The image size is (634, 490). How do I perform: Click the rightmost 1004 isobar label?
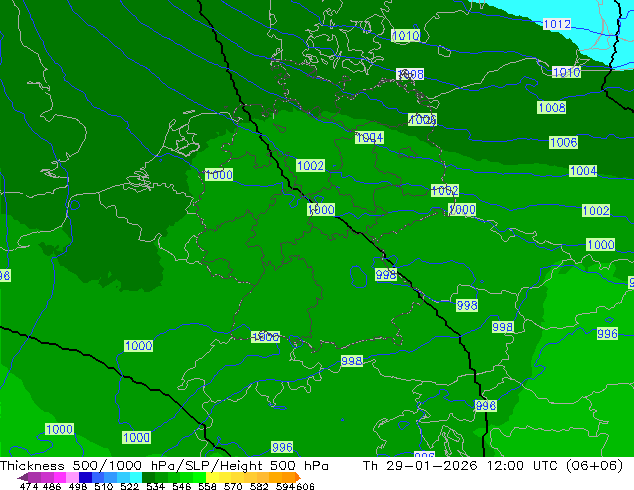(x=583, y=171)
